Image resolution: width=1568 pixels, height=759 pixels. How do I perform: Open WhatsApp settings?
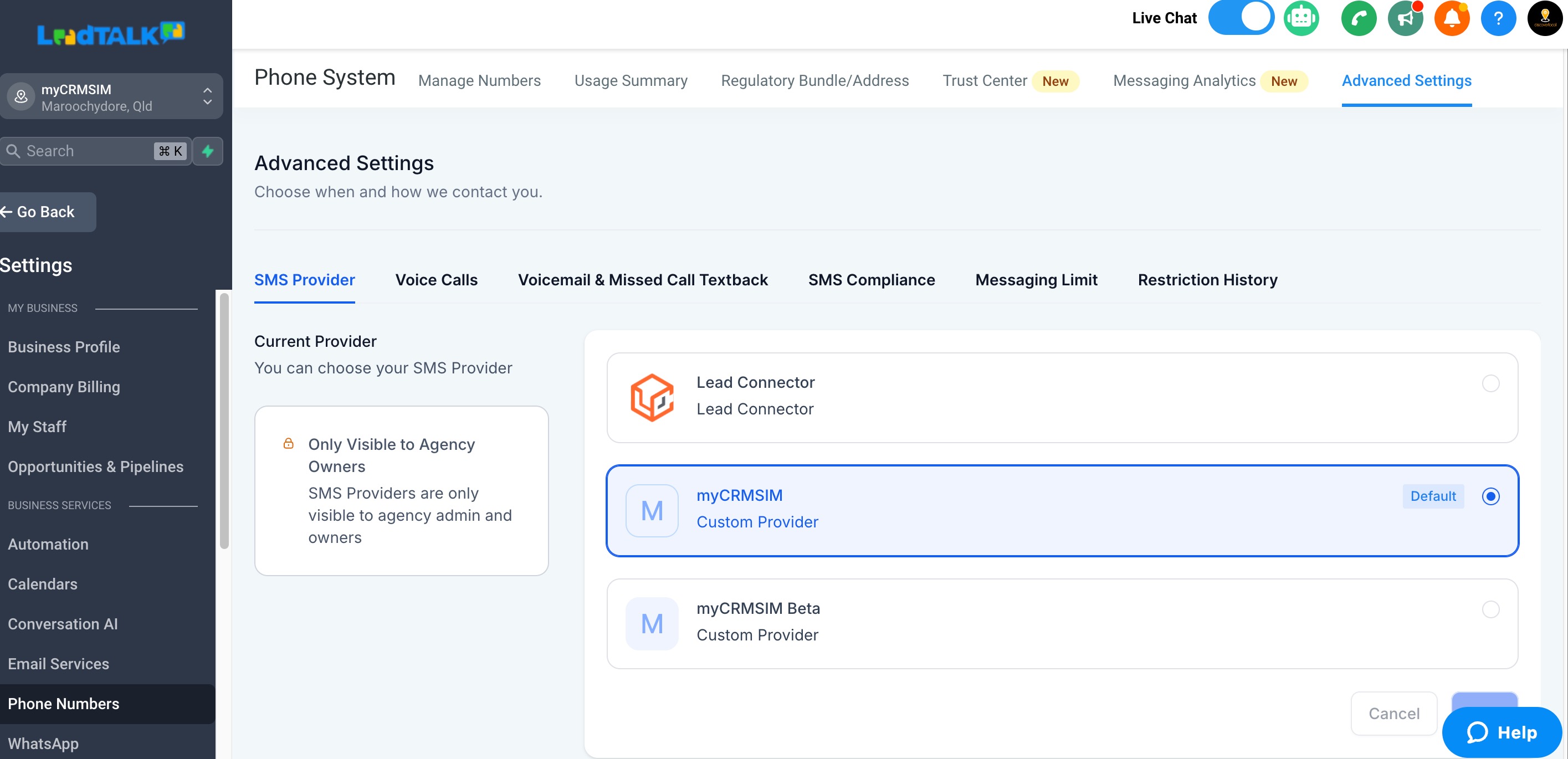[43, 743]
